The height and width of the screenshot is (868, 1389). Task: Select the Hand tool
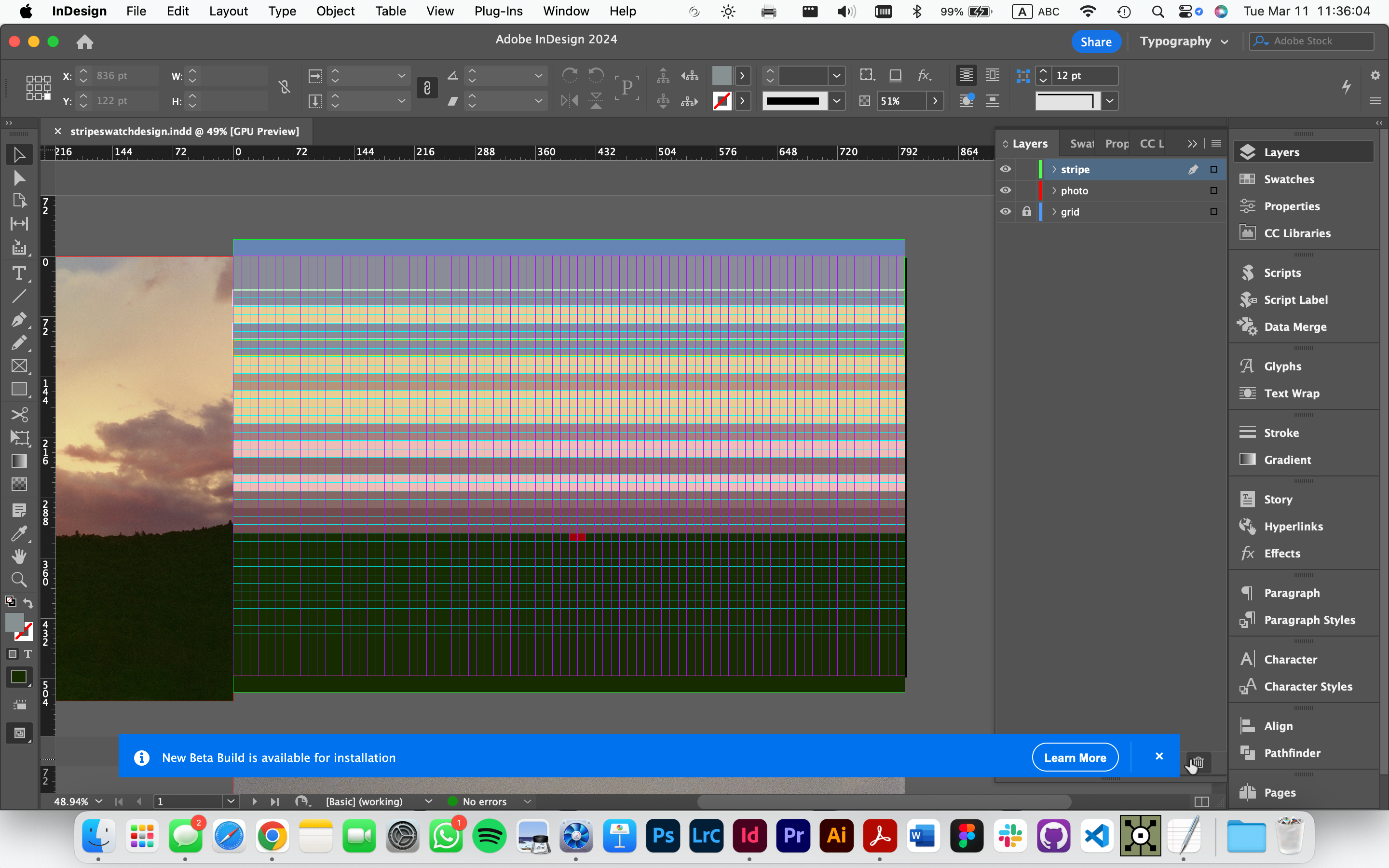pyautogui.click(x=19, y=556)
